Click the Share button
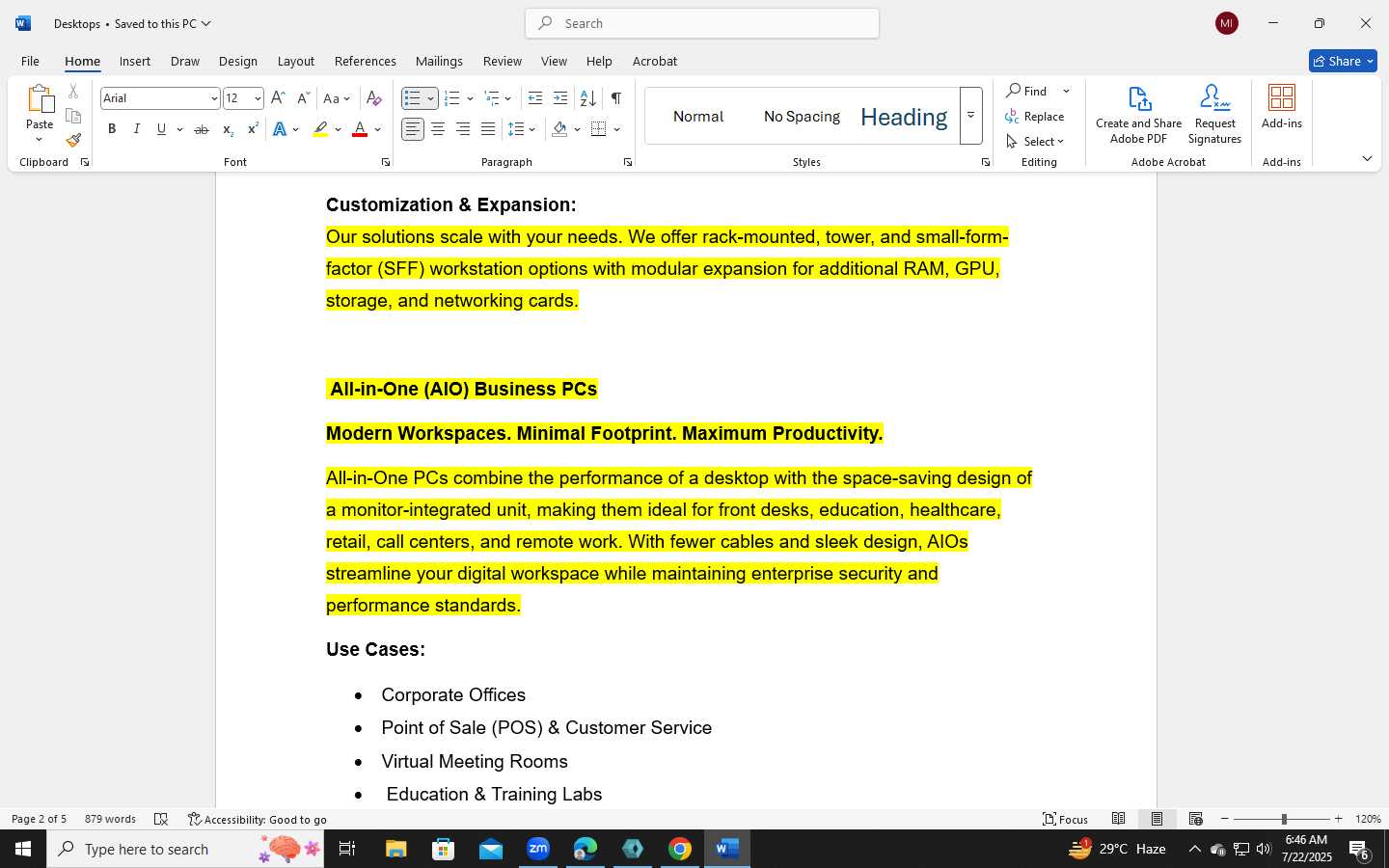The width and height of the screenshot is (1389, 868). (1343, 61)
